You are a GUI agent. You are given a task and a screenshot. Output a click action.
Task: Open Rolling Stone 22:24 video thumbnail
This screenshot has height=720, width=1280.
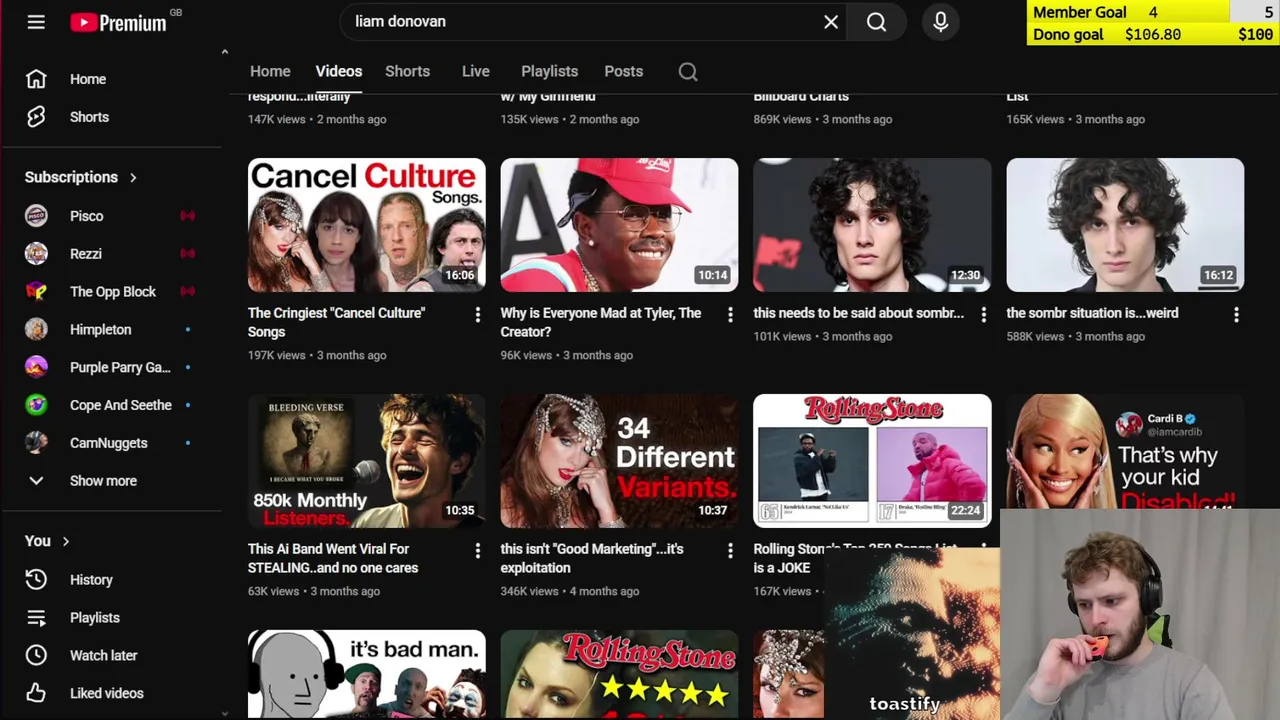(x=872, y=461)
